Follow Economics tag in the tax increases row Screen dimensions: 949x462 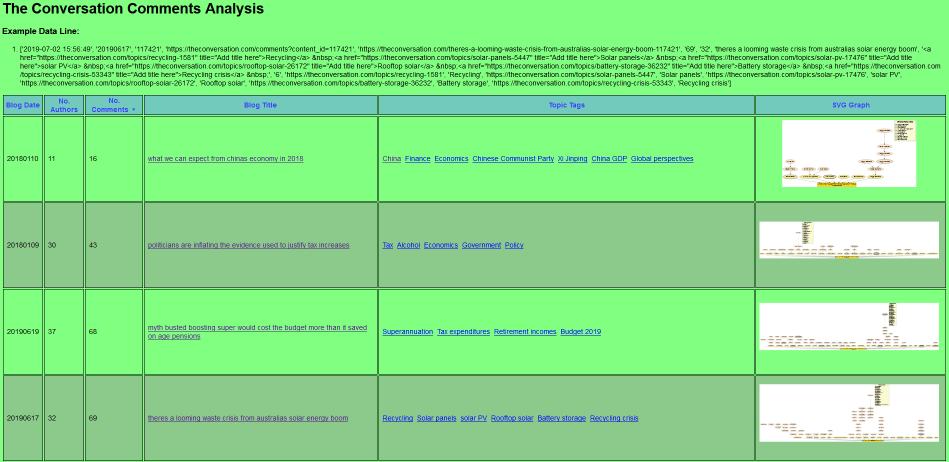pyautogui.click(x=441, y=245)
